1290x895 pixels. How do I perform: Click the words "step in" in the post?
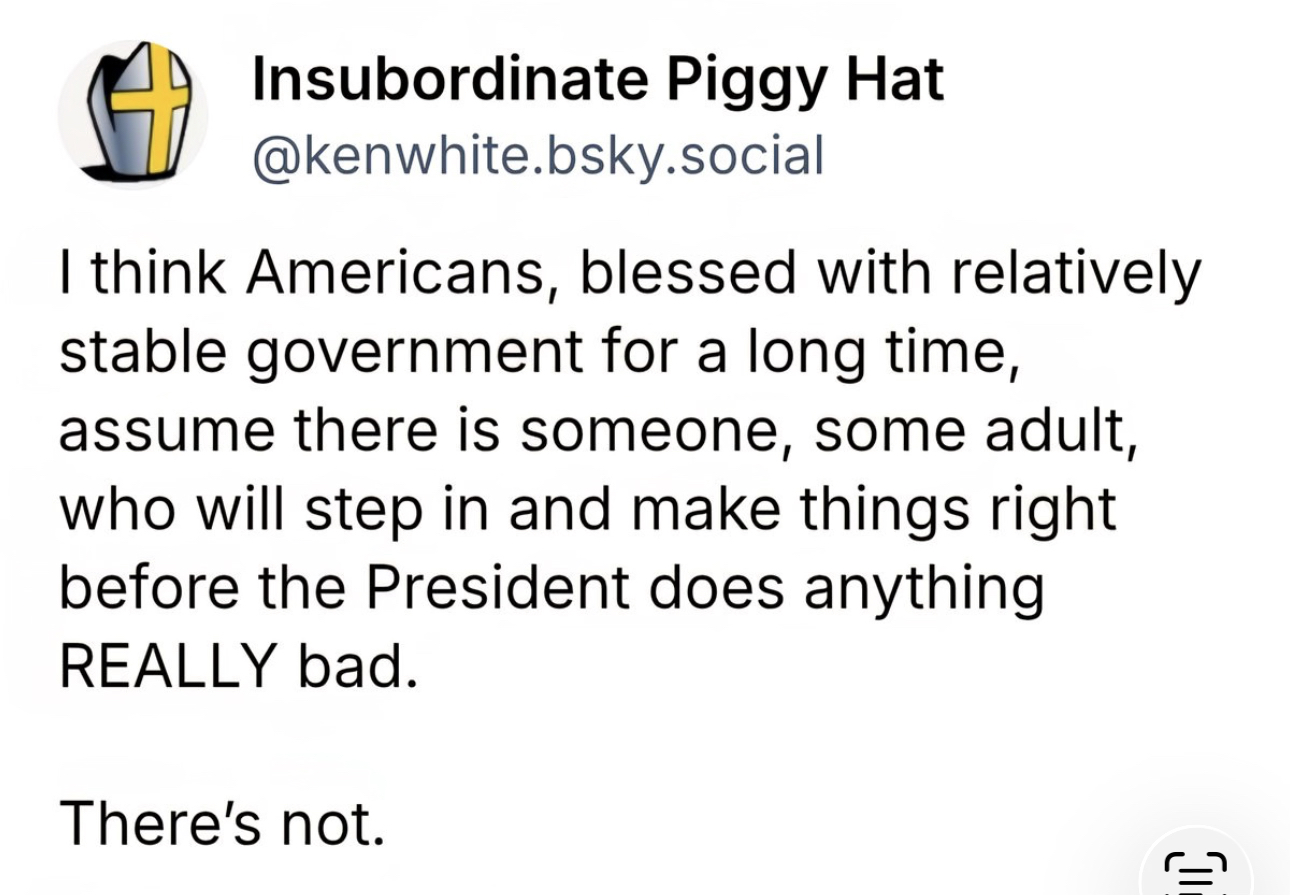(x=398, y=509)
